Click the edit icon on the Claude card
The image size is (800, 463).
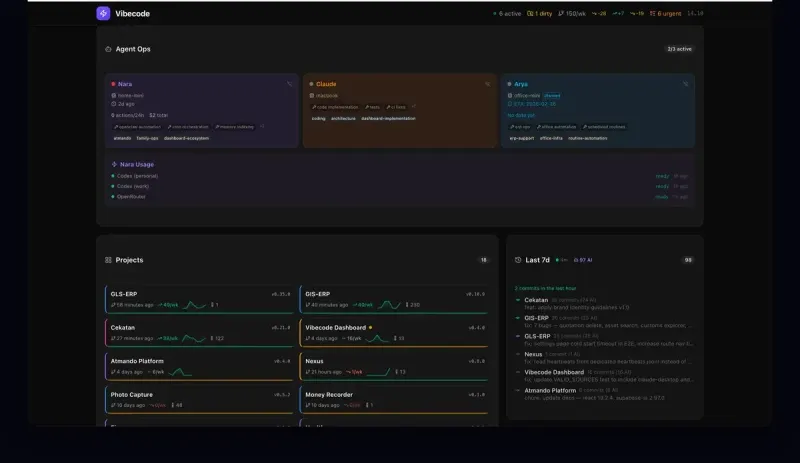click(487, 84)
